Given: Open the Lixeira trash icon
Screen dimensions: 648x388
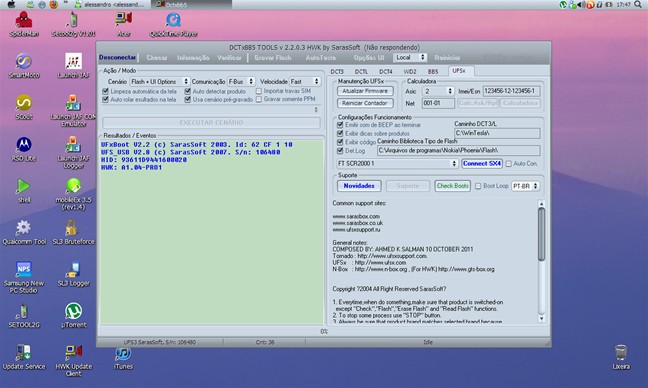Looking at the screenshot, I should (621, 357).
